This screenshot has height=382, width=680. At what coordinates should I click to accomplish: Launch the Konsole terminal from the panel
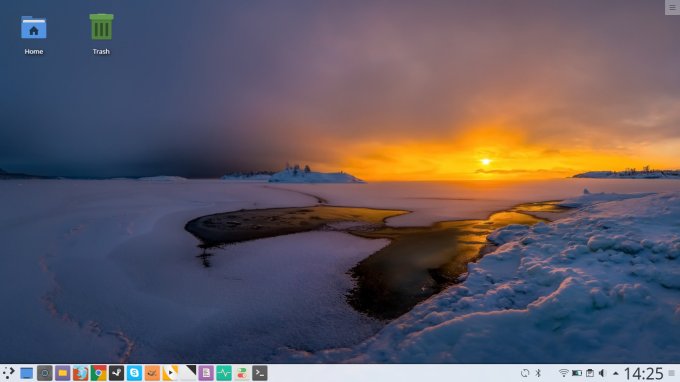pos(260,373)
